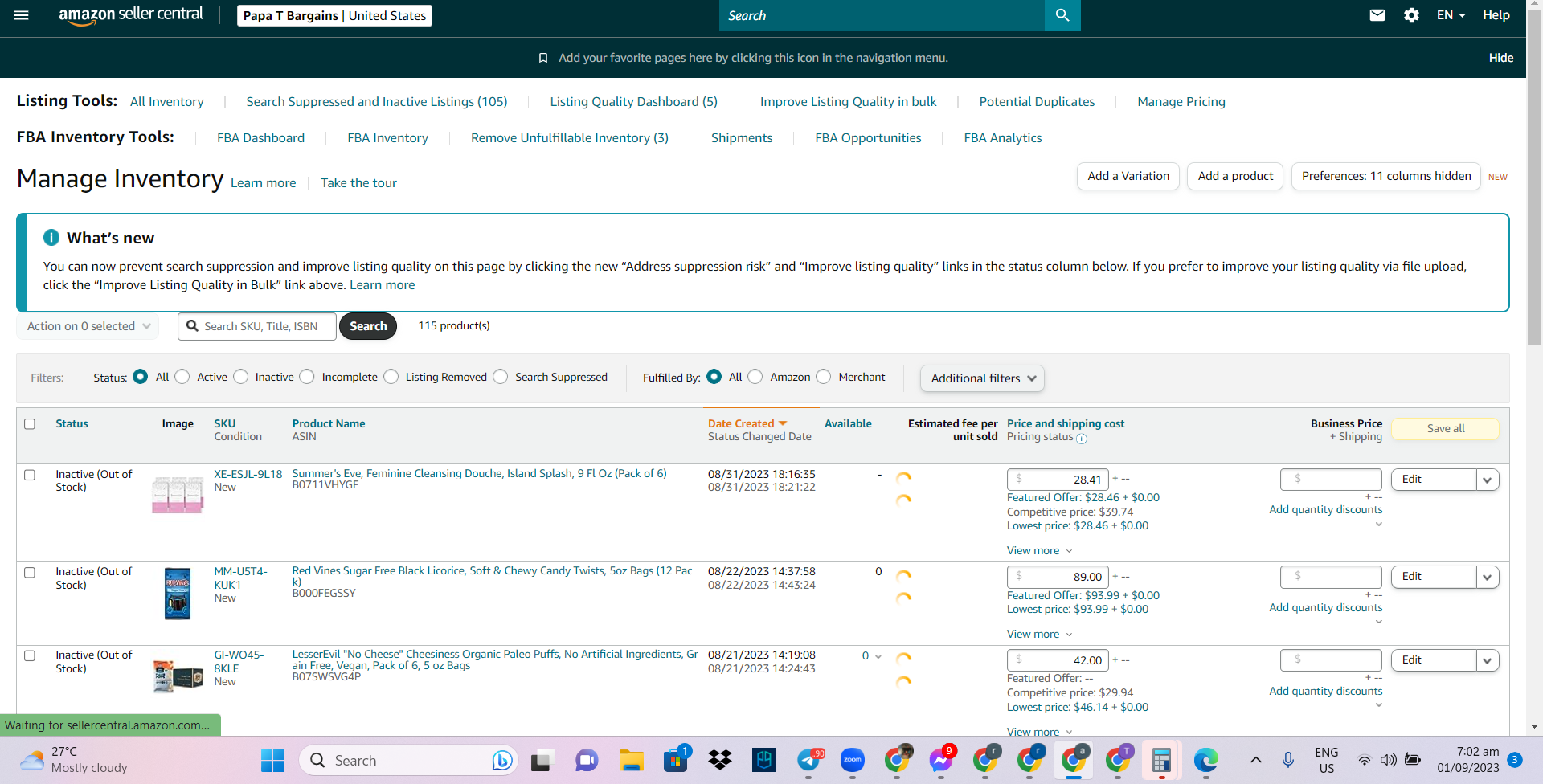Open the messages envelope icon
This screenshot has height=784, width=1543.
(x=1377, y=15)
